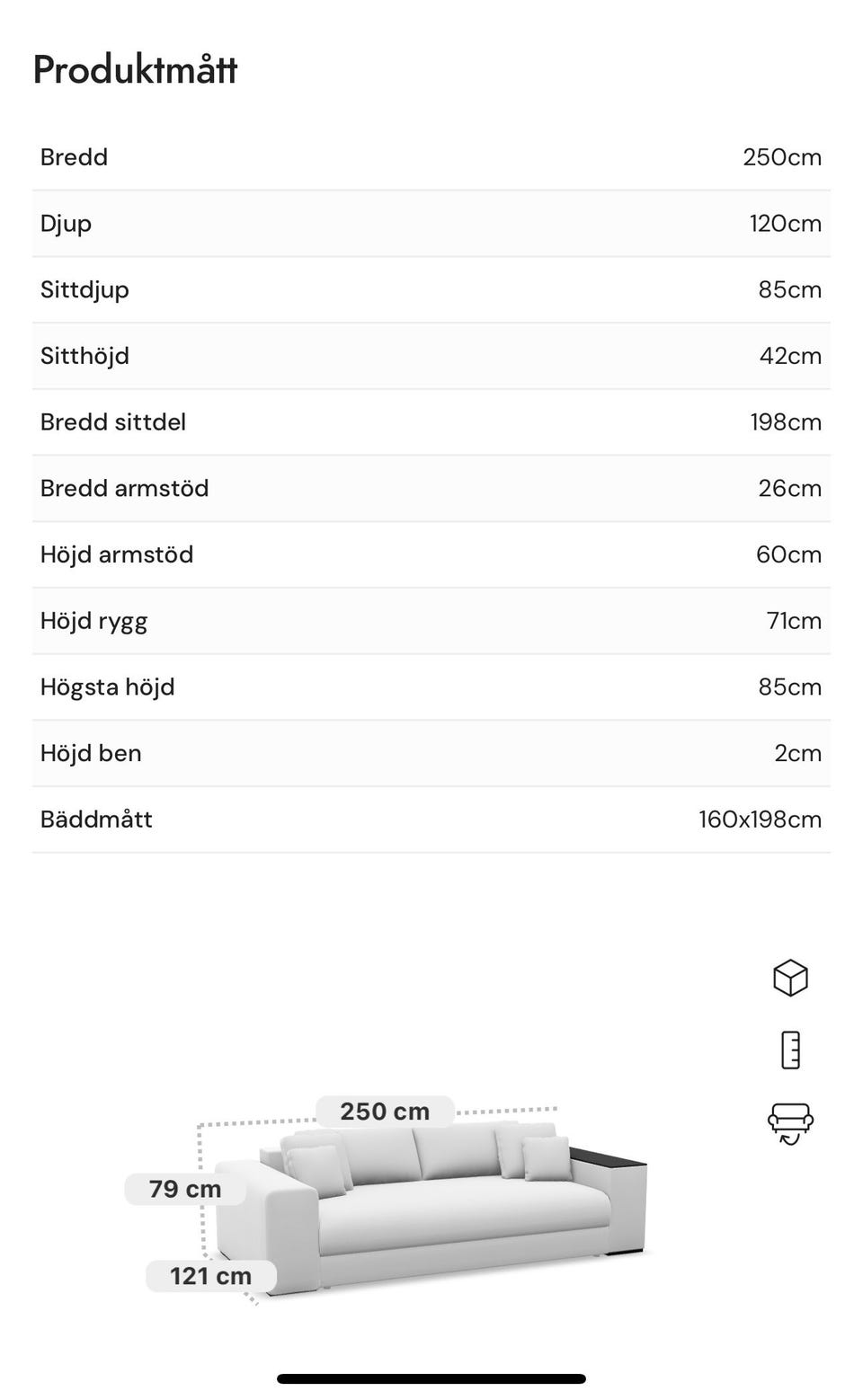Toggle the ruler measurements icon
Viewport: 863px width, 1400px height.
coord(790,1050)
